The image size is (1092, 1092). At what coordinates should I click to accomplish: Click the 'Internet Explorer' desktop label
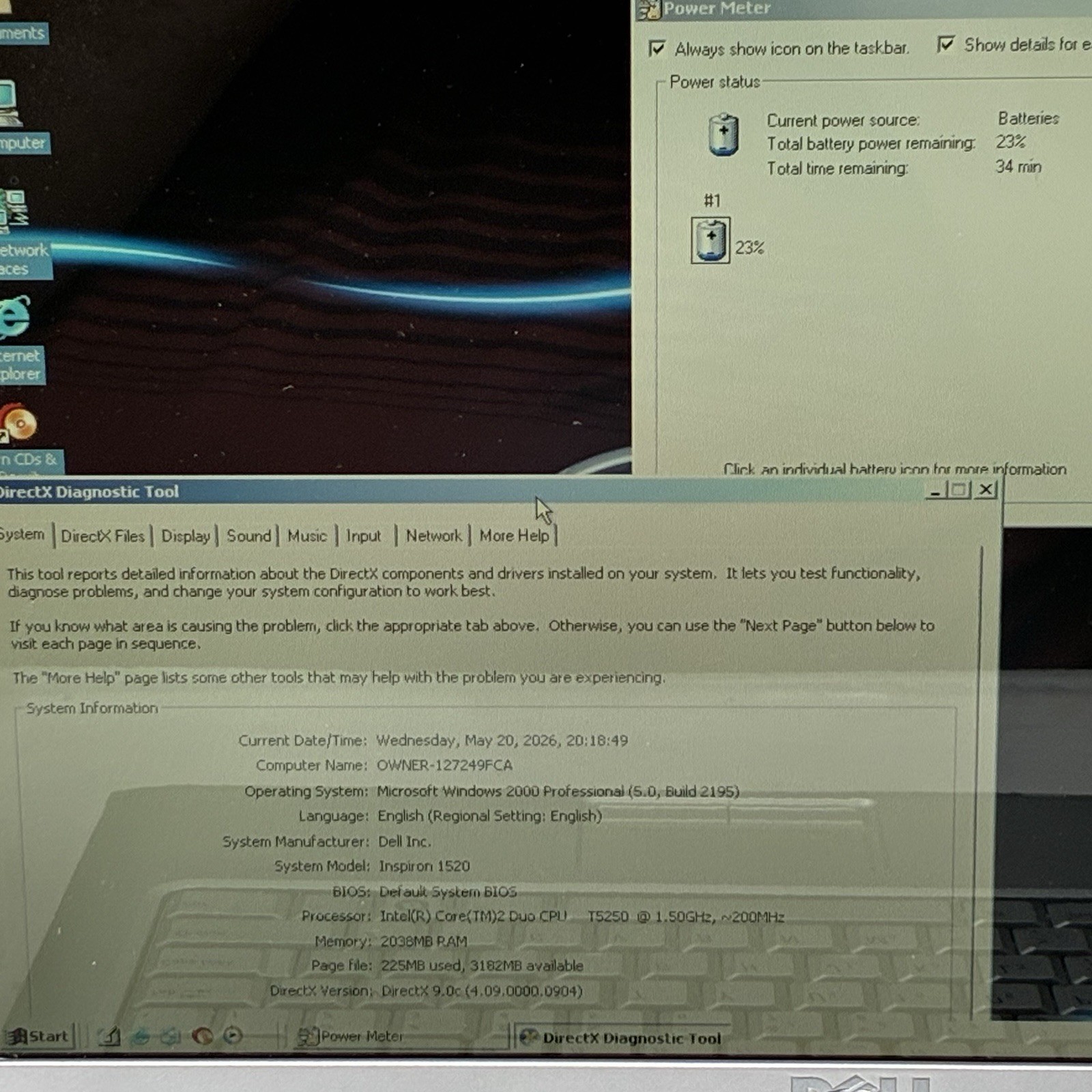point(20,364)
